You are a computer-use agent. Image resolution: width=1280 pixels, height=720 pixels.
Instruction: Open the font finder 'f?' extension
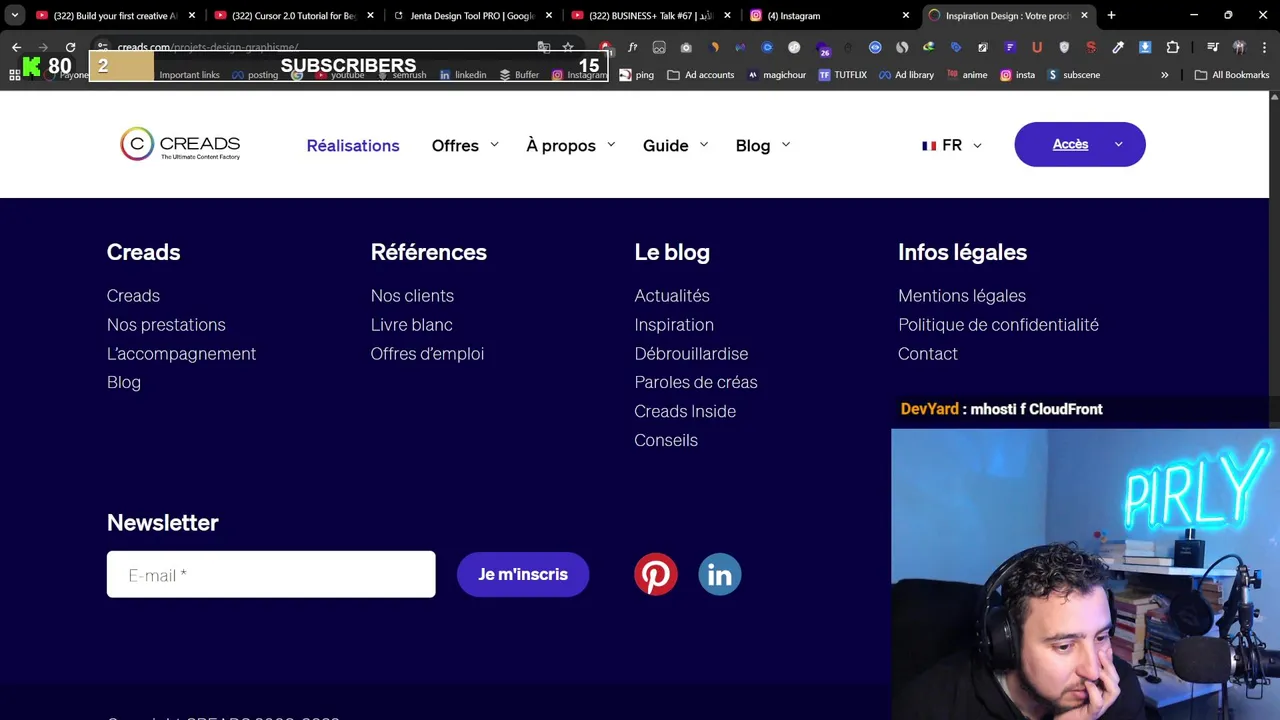pyautogui.click(x=632, y=47)
